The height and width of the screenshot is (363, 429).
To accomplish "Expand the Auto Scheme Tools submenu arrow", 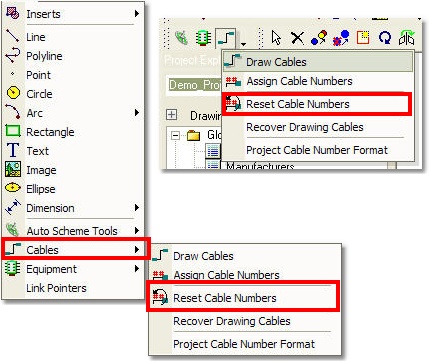I will (x=137, y=230).
